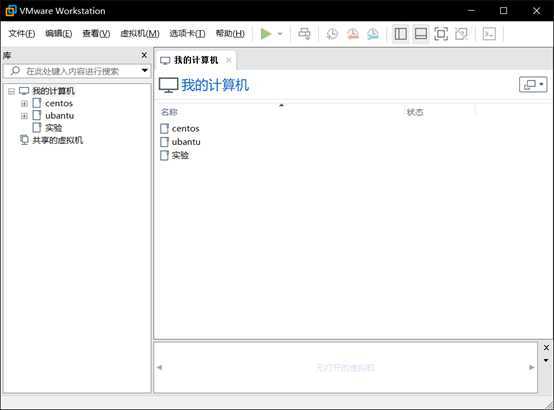Click the ubantu VM icon in list
This screenshot has width=554, height=410.
click(x=164, y=142)
